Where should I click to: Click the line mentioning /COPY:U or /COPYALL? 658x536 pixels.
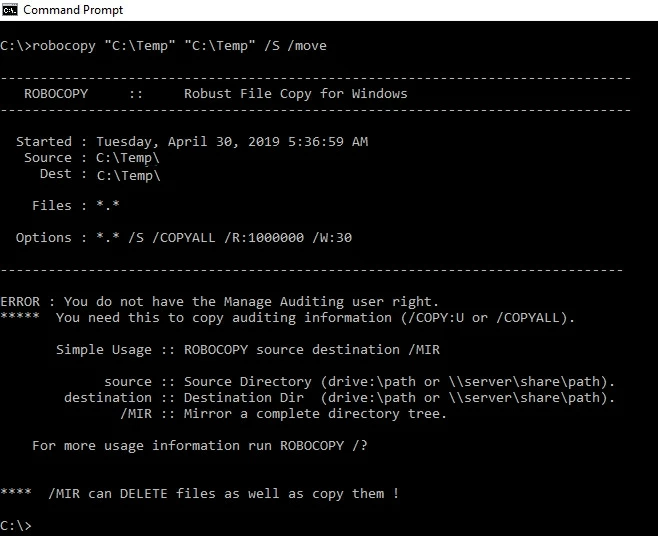point(288,318)
